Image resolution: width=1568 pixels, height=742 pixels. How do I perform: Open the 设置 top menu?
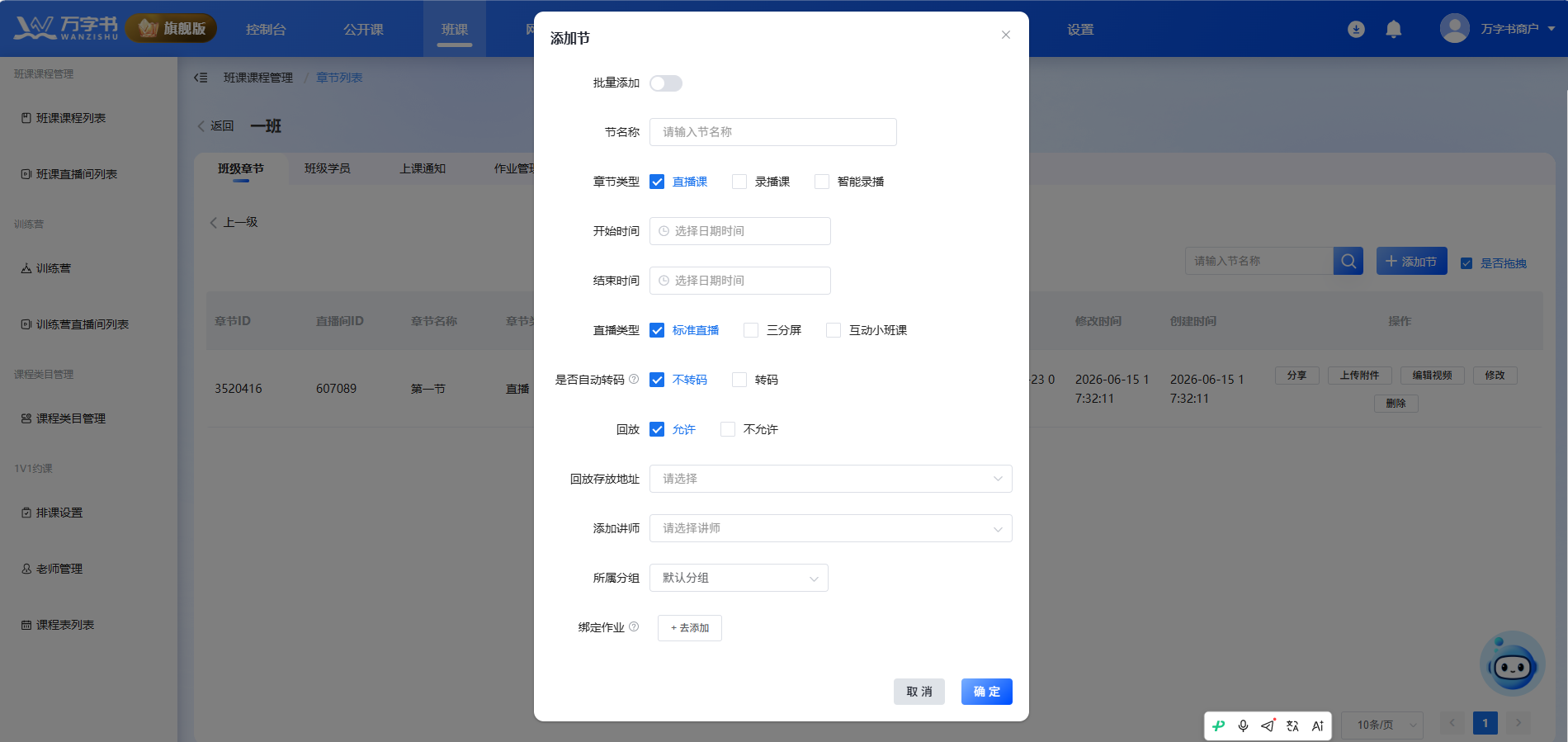pos(1079,30)
